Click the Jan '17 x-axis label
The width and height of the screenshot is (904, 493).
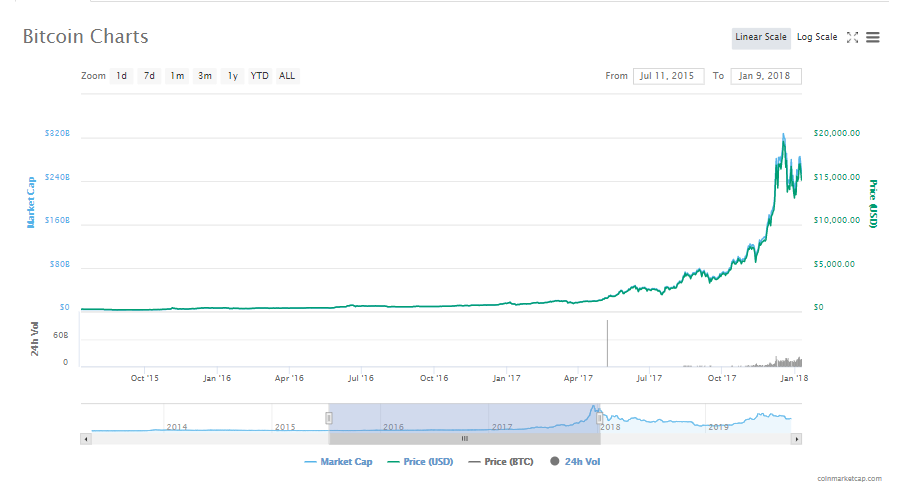tap(506, 378)
